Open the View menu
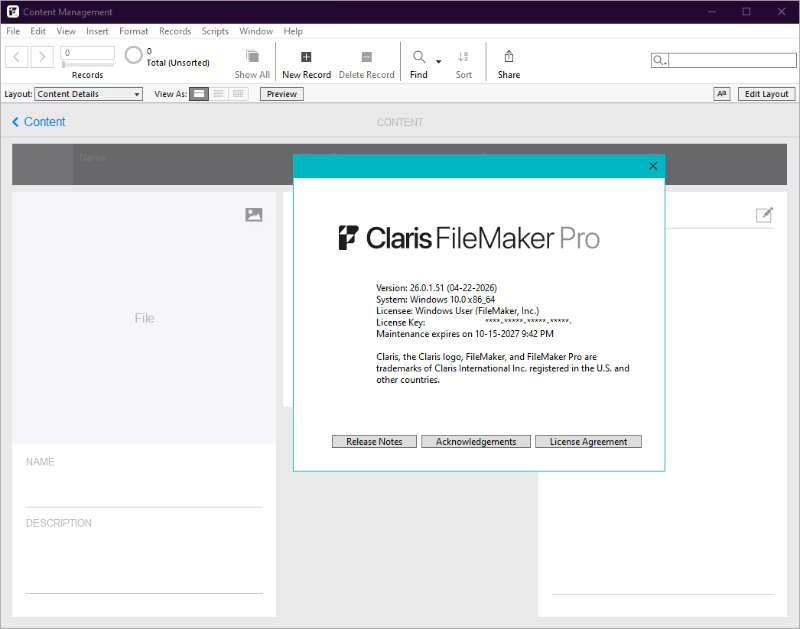 click(x=66, y=32)
